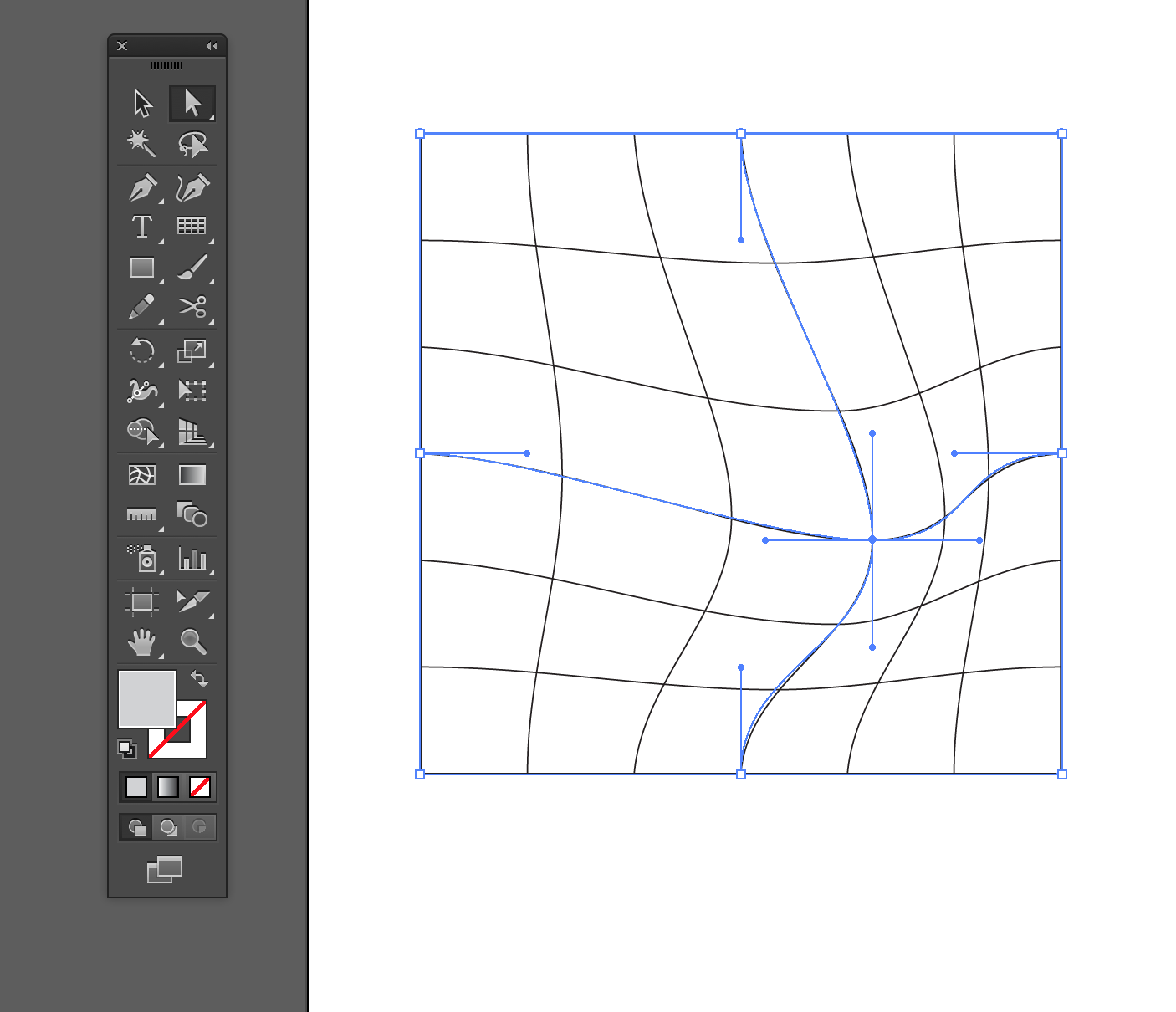Screen dimensions: 1176x1012
Task: Click the top-left corner anchor point
Action: click(x=420, y=134)
